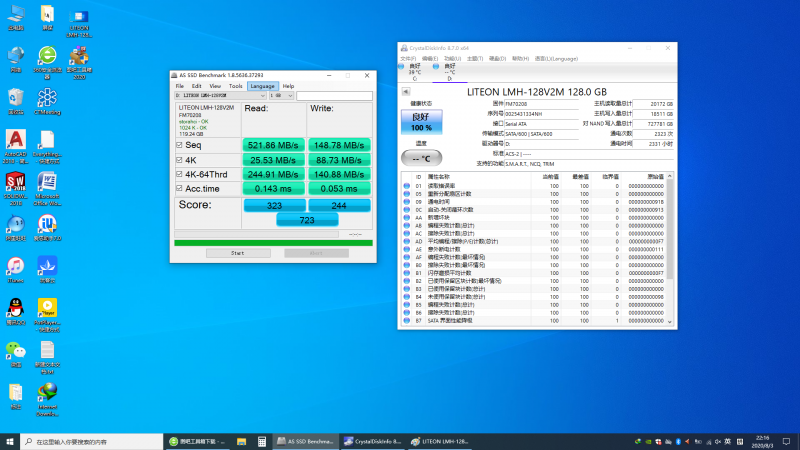
Task: Open the File menu in AS SSD Benchmark
Action: point(180,86)
